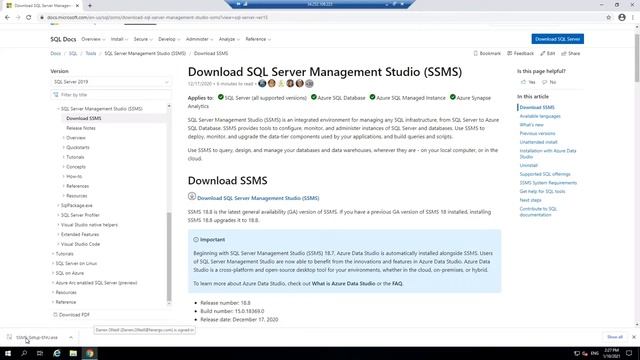
Task: Open the Administer menu in SQL Docs
Action: (x=199, y=39)
